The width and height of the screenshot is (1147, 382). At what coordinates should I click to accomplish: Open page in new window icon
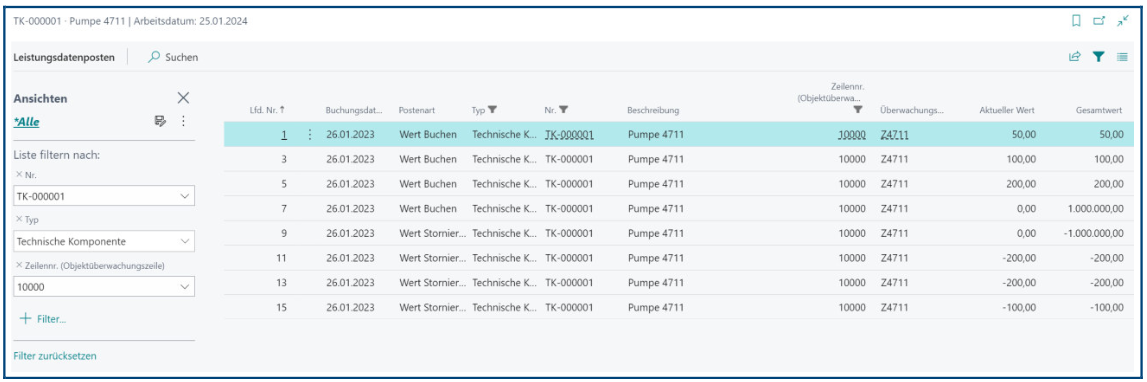(1099, 21)
